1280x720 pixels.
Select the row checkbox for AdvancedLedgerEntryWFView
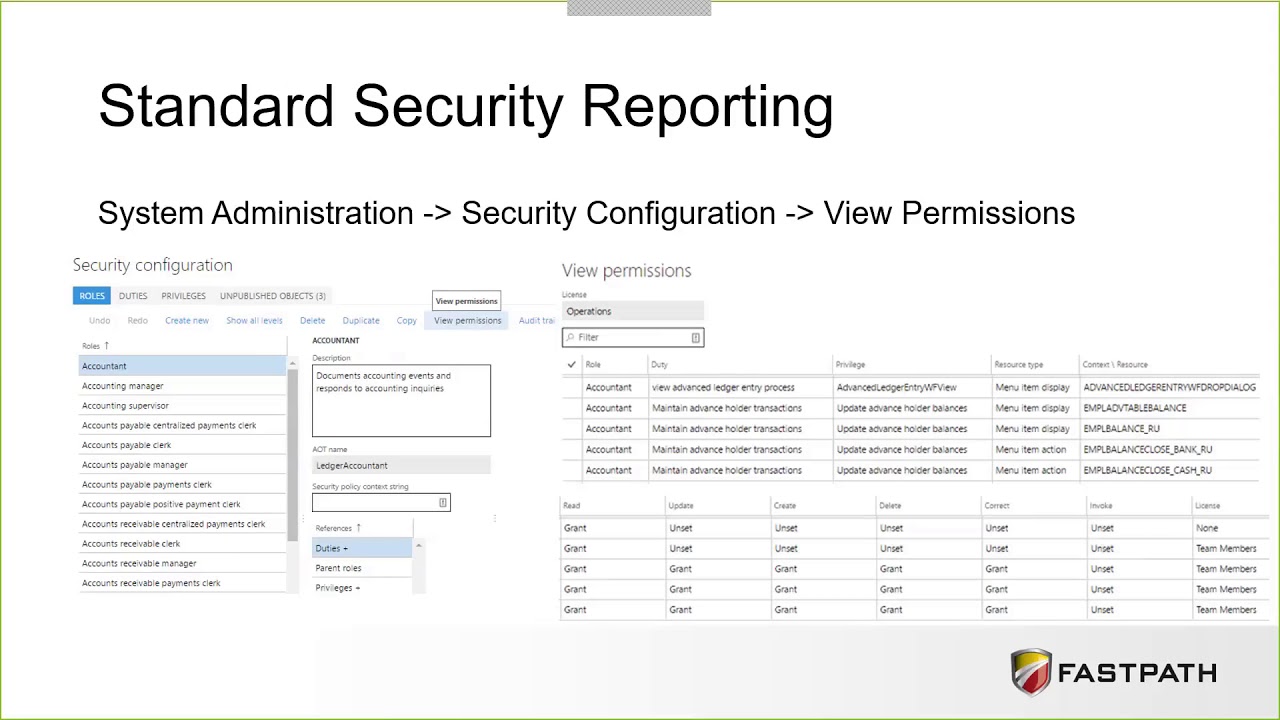pyautogui.click(x=571, y=387)
